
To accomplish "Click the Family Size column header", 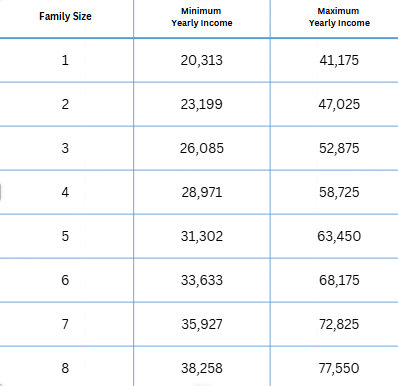I will pos(65,16).
